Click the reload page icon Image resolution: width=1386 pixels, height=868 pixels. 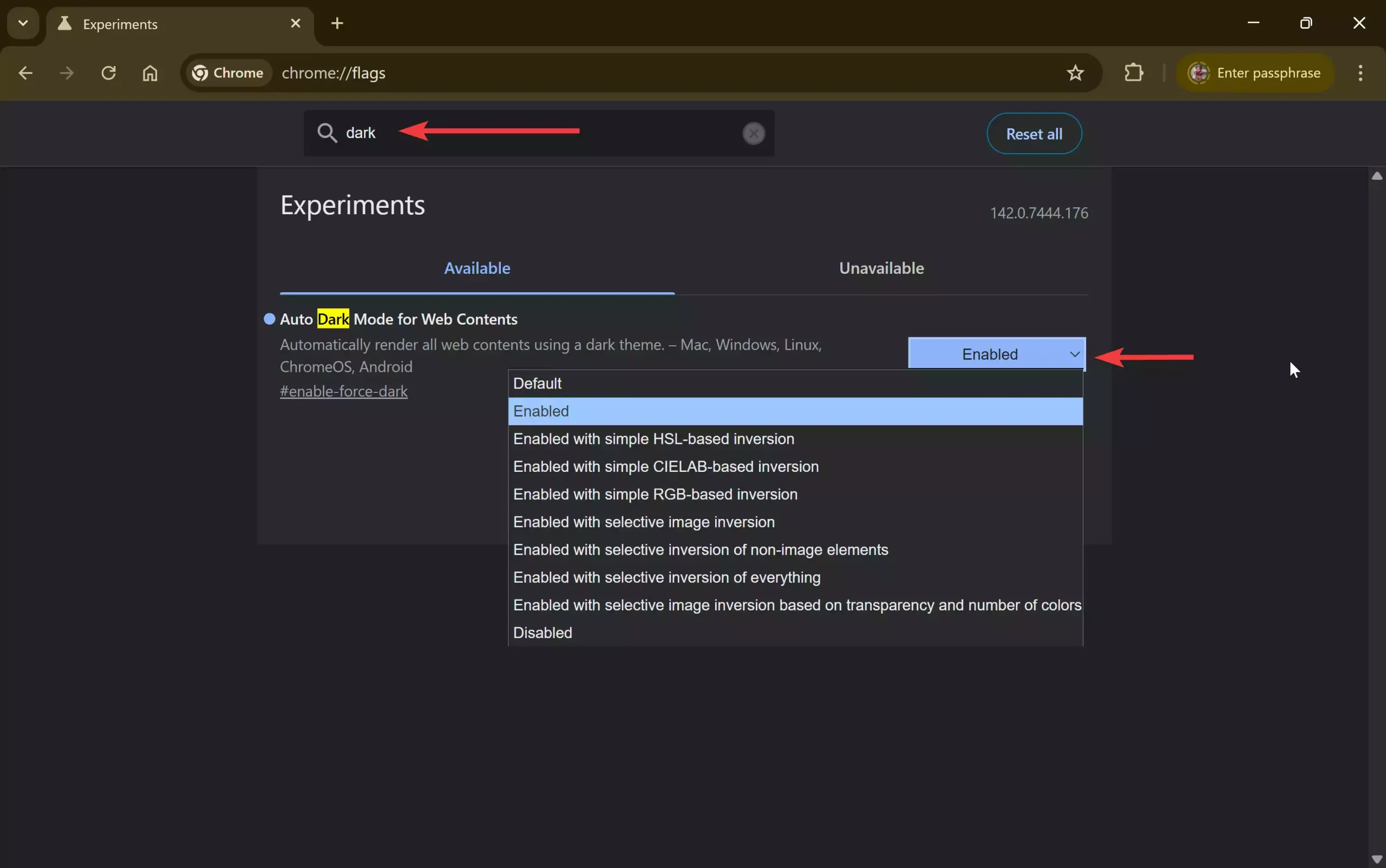pos(109,73)
